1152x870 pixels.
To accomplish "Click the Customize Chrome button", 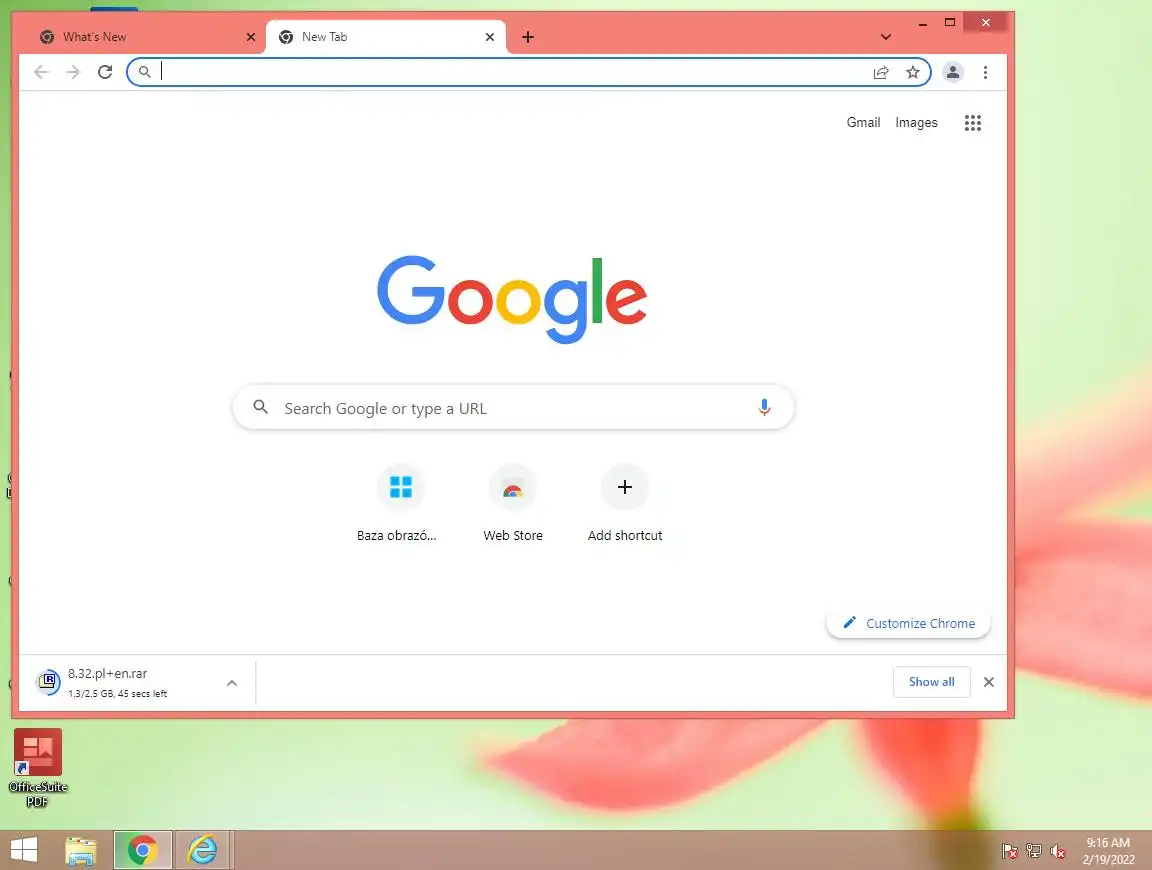I will coord(909,623).
